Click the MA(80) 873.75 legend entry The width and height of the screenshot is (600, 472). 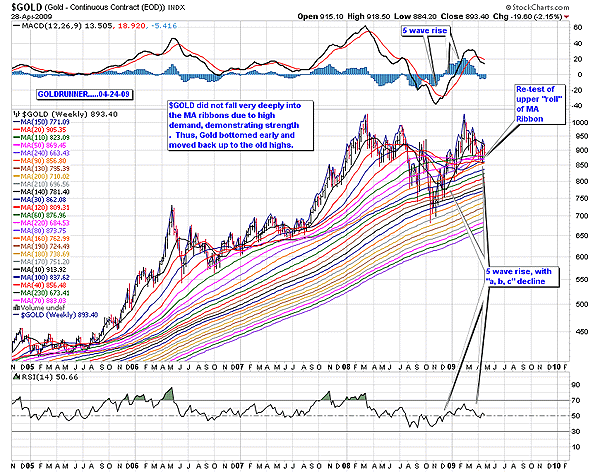pos(44,231)
